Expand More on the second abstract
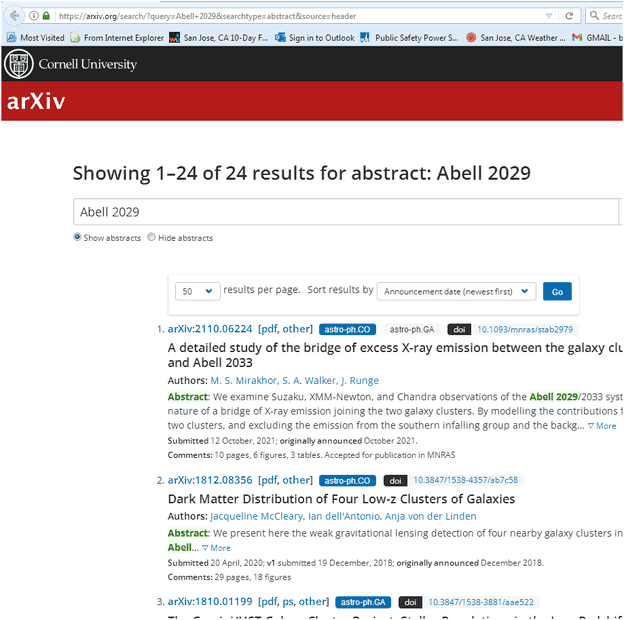The width and height of the screenshot is (624, 620). click(216, 548)
